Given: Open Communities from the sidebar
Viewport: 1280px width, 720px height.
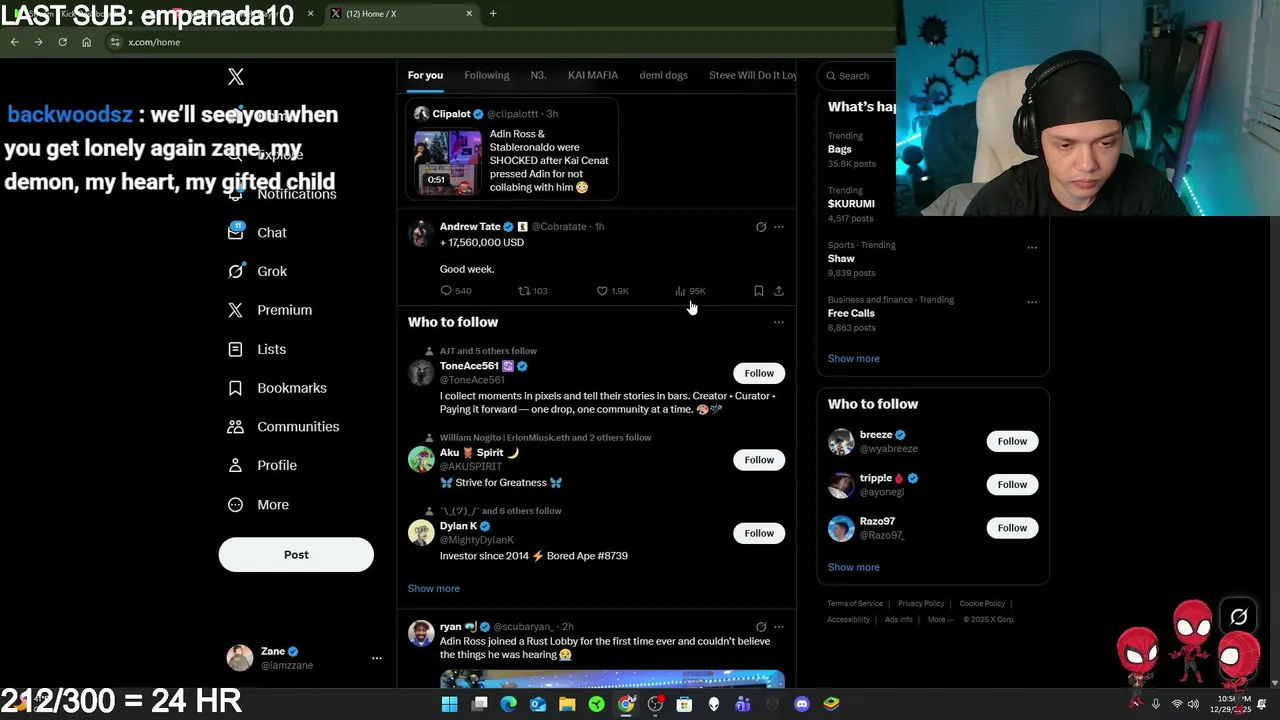Looking at the screenshot, I should [x=283, y=427].
